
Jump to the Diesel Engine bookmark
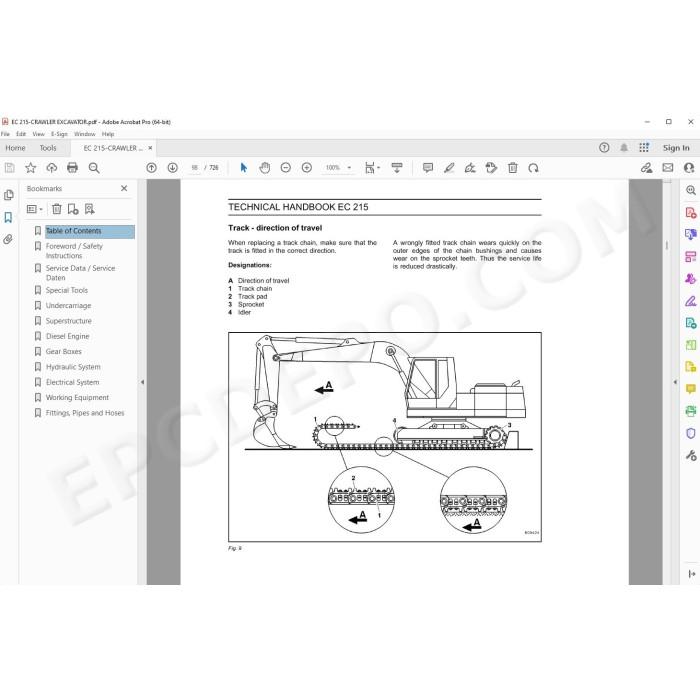point(67,336)
